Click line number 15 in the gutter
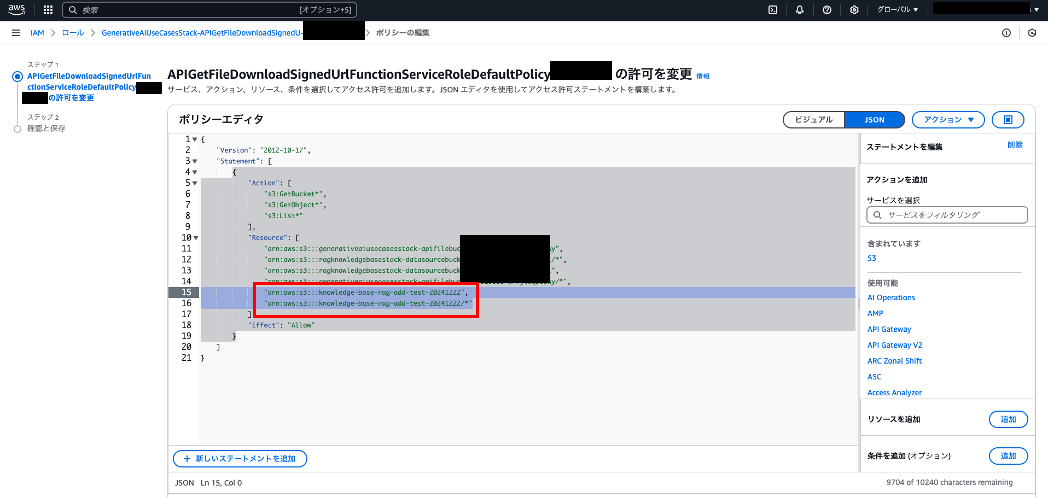Screen dimensions: 1048x497 click(184, 293)
